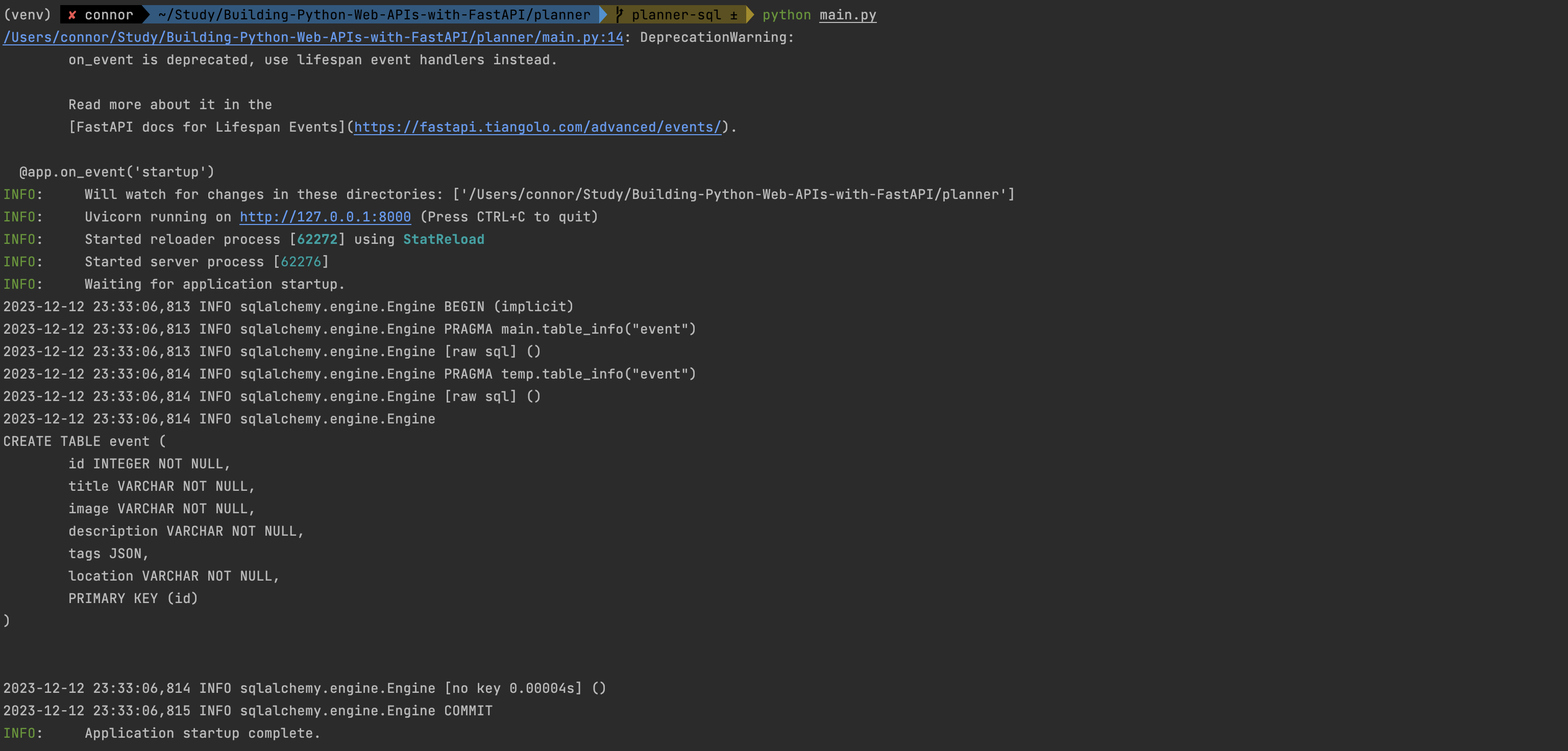Viewport: 1568px width, 751px height.
Task: Click the main.py:14 file path link
Action: click(313, 37)
